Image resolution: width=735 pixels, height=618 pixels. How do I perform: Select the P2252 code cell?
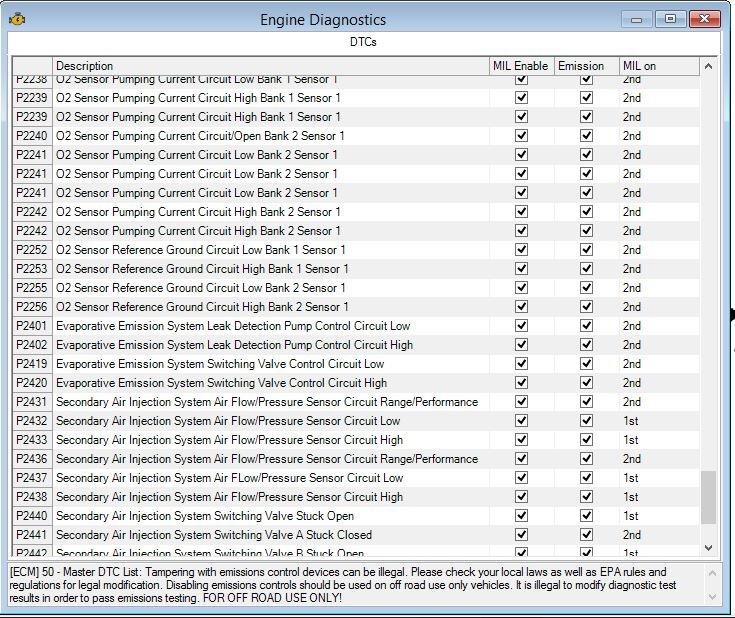32,250
